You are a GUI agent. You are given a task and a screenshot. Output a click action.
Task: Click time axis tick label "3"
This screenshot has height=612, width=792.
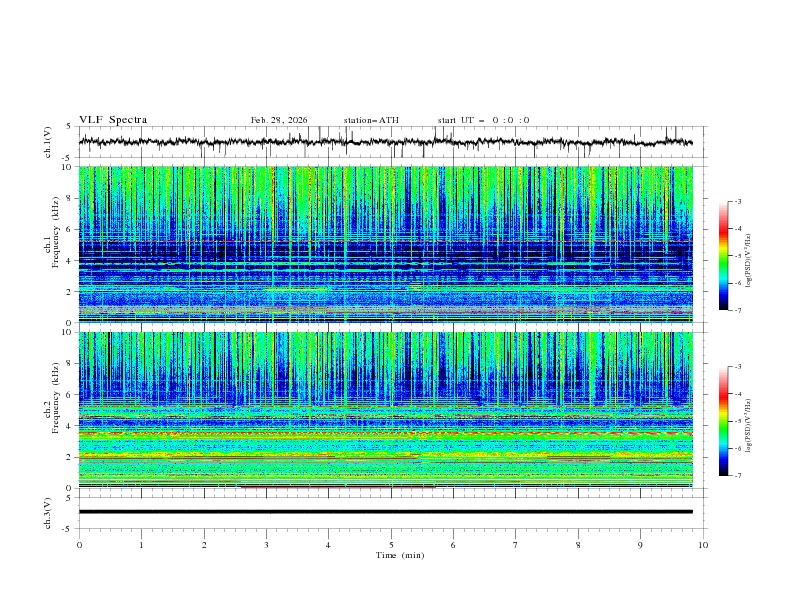pos(266,545)
